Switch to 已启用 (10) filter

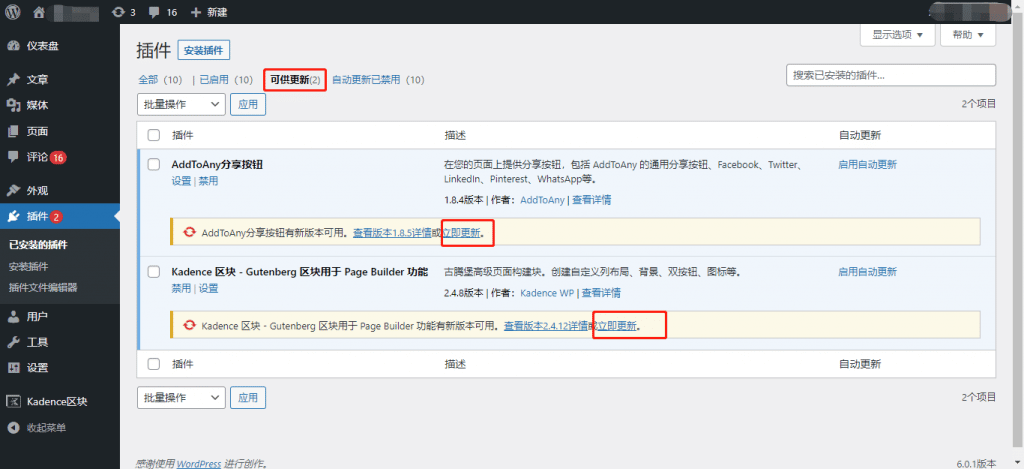[226, 80]
